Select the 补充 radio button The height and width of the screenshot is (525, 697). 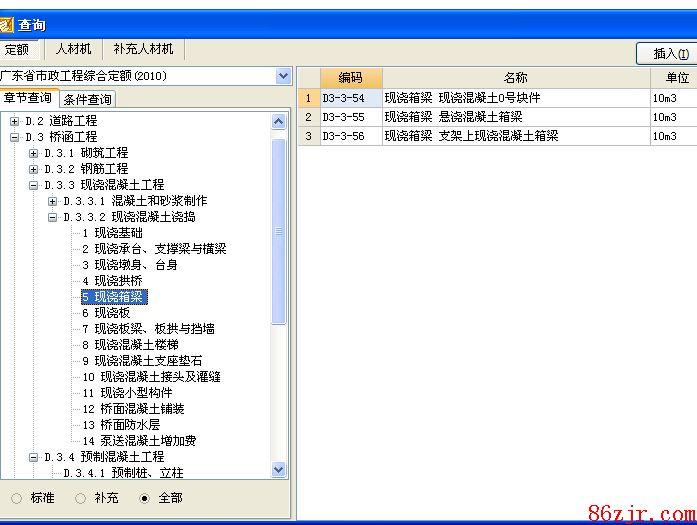coord(80,497)
